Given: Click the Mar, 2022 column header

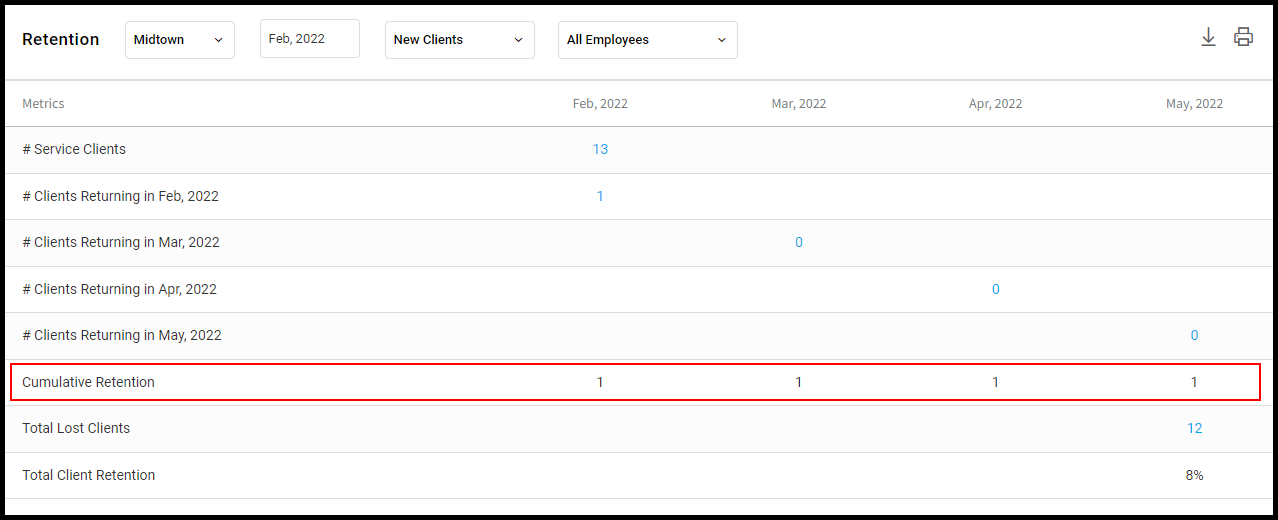Looking at the screenshot, I should tap(798, 104).
